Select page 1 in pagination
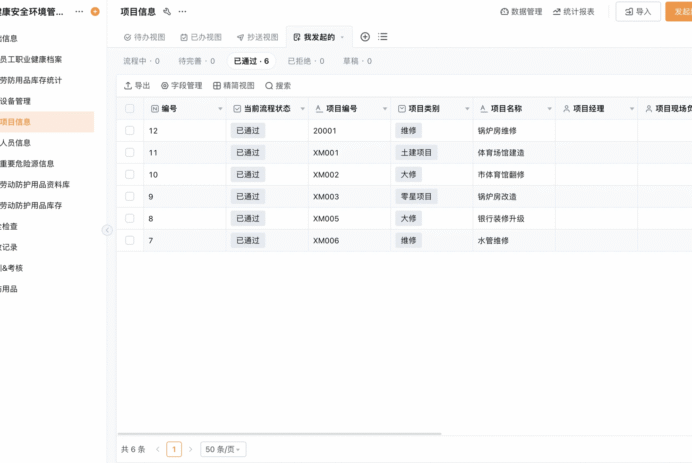The width and height of the screenshot is (692, 463). coord(174,449)
